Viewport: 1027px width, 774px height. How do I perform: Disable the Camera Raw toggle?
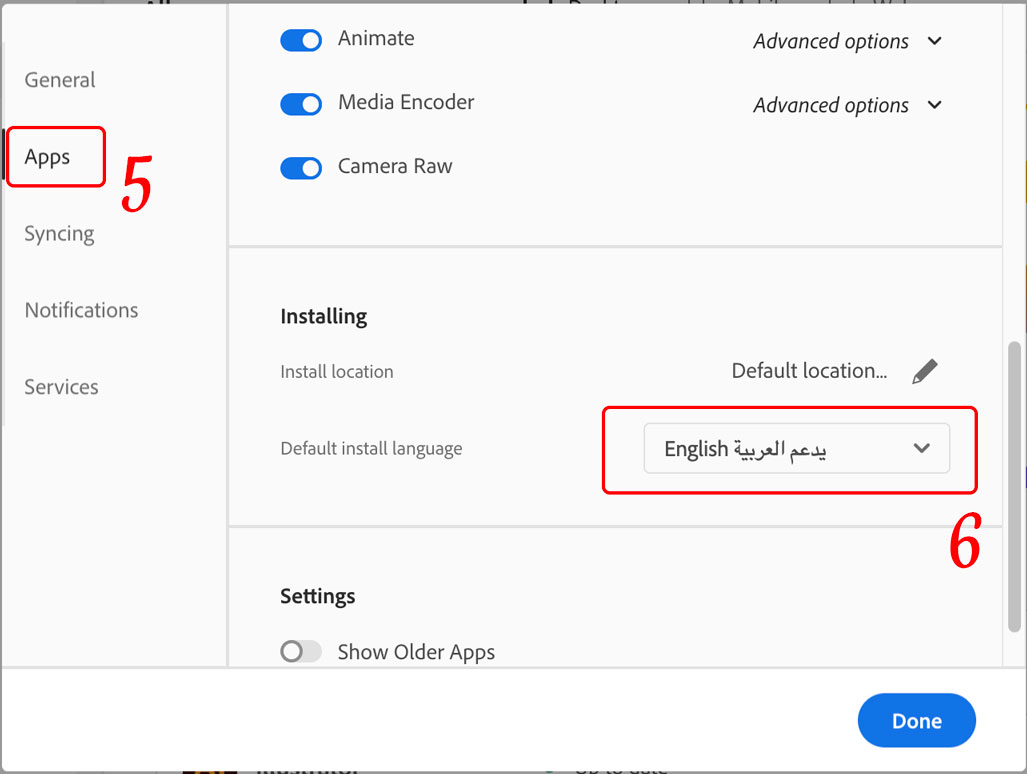pyautogui.click(x=301, y=168)
